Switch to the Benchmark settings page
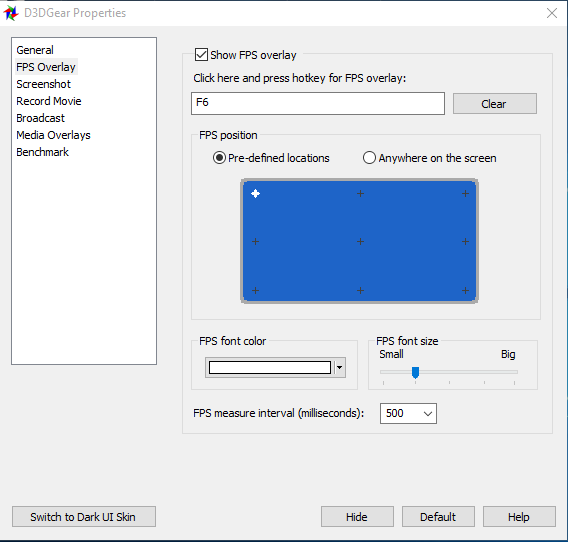 (42, 152)
